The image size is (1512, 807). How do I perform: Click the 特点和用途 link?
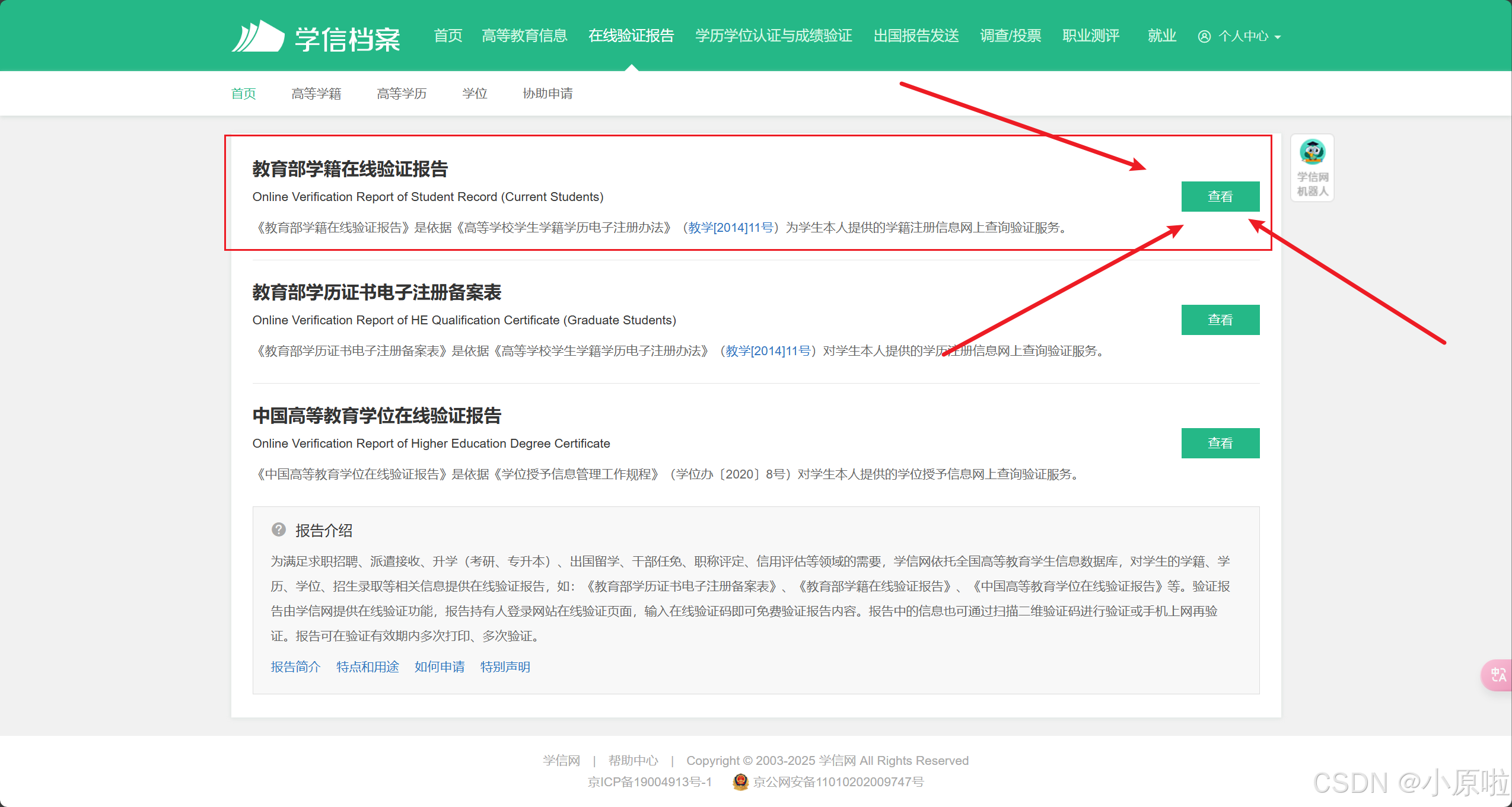(367, 666)
